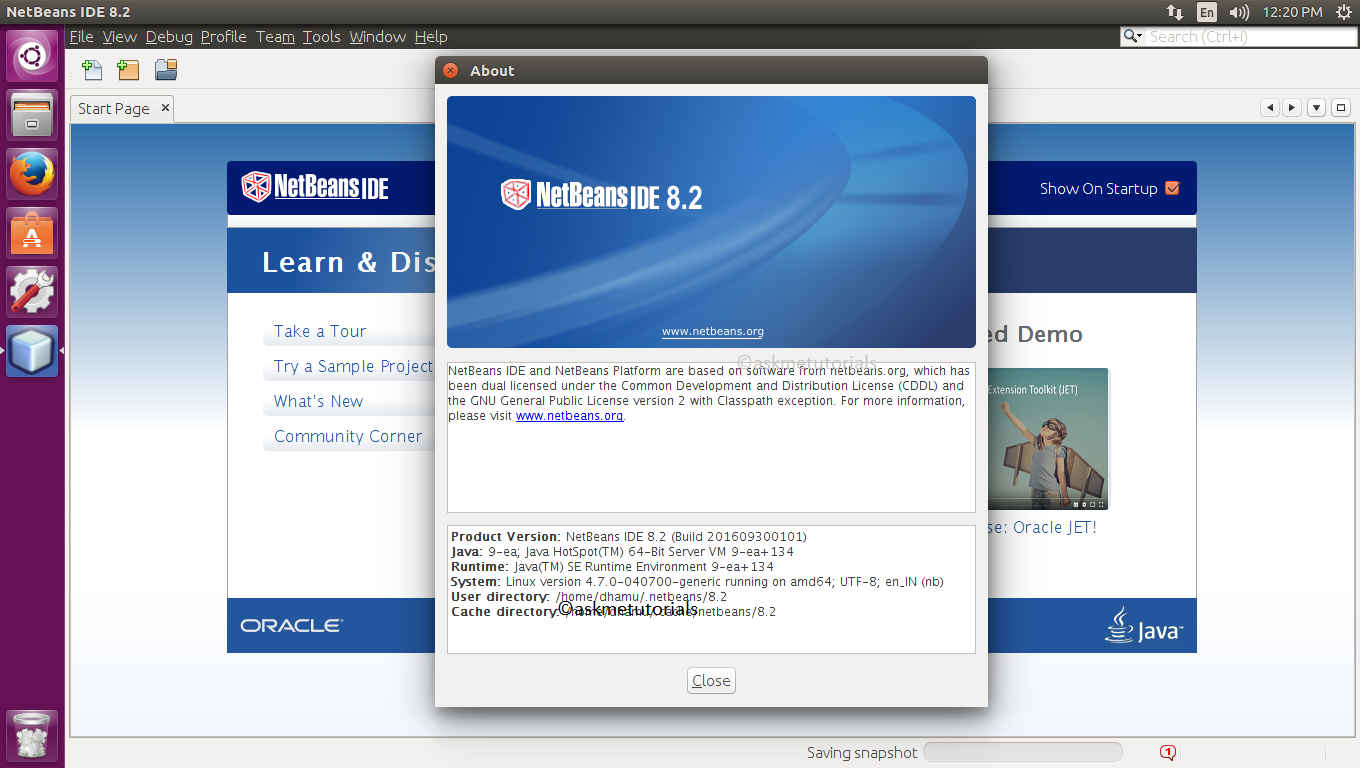Open the Team menu

pyautogui.click(x=275, y=37)
